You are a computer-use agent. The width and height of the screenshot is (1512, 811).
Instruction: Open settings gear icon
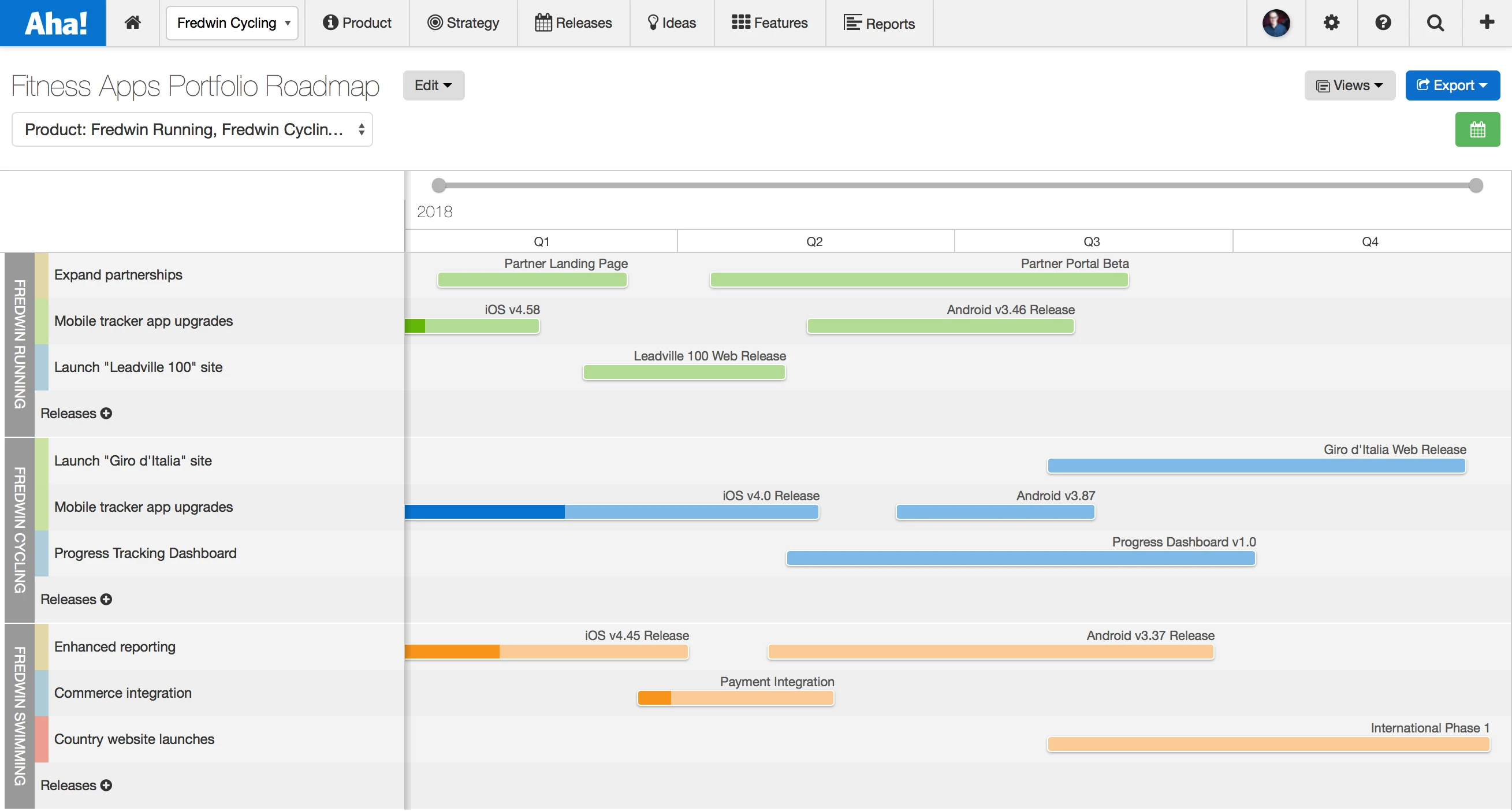[x=1331, y=23]
